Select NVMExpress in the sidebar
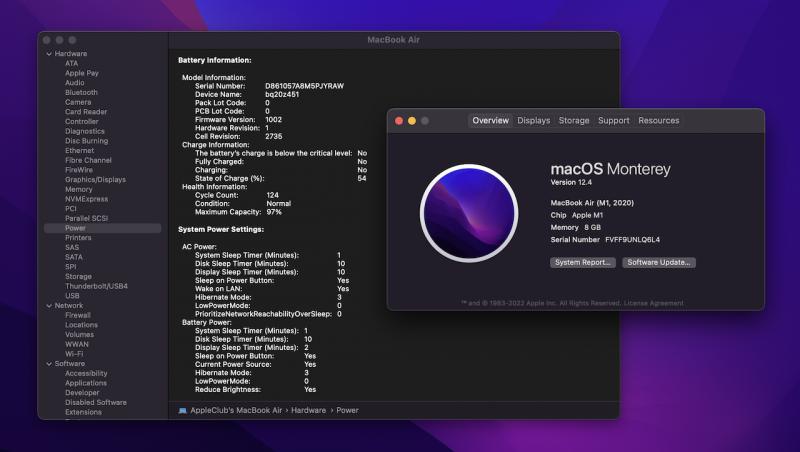The image size is (800, 452). click(x=86, y=199)
